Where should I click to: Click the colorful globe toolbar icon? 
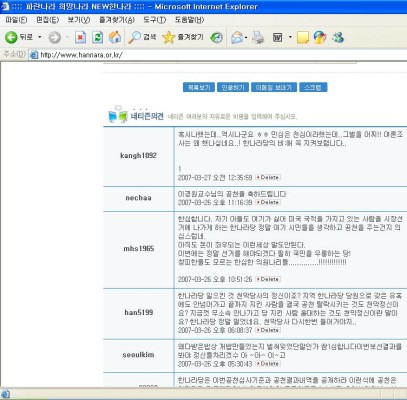click(320, 37)
